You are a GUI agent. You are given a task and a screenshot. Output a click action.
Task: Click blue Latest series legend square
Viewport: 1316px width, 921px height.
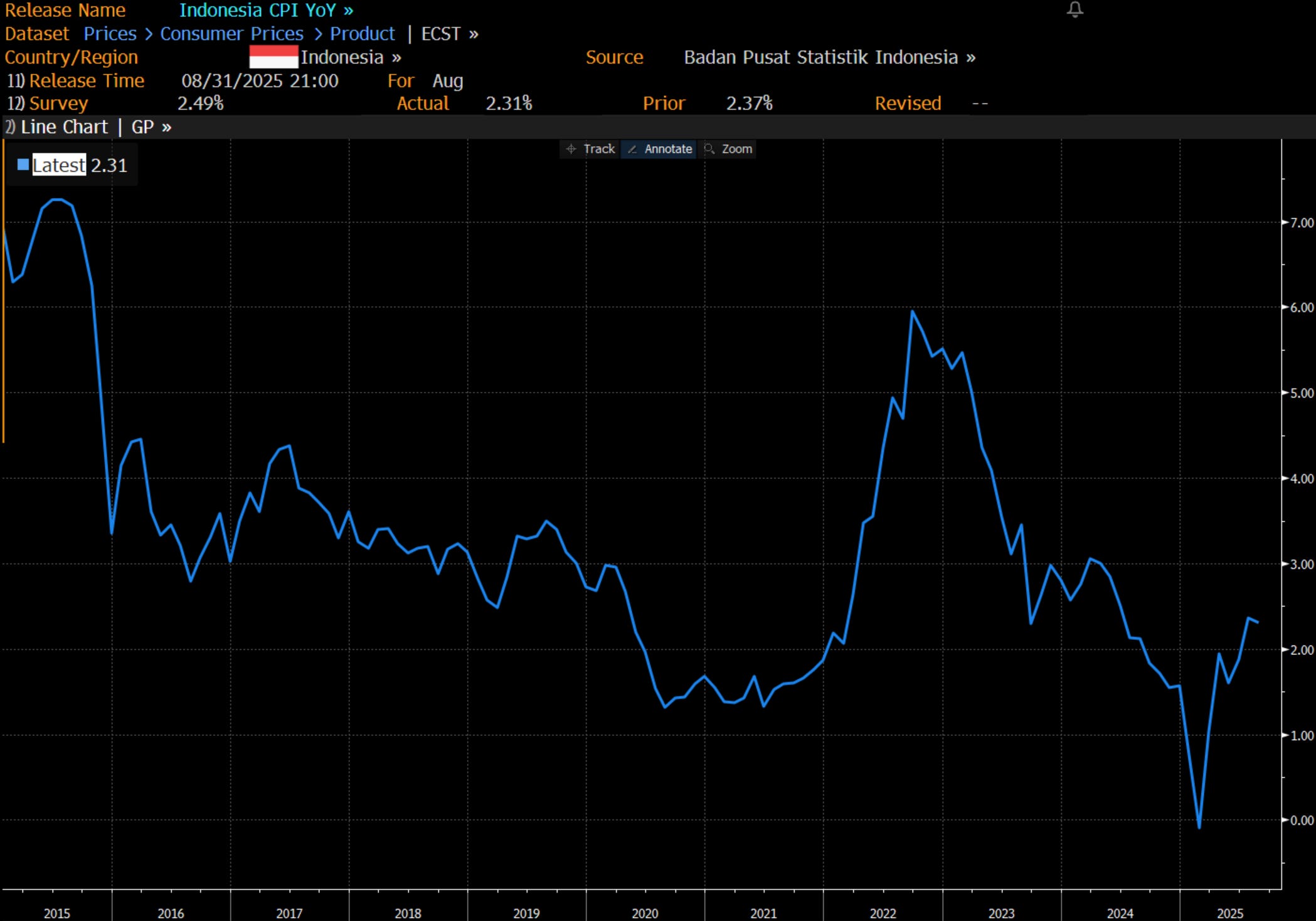(x=23, y=165)
